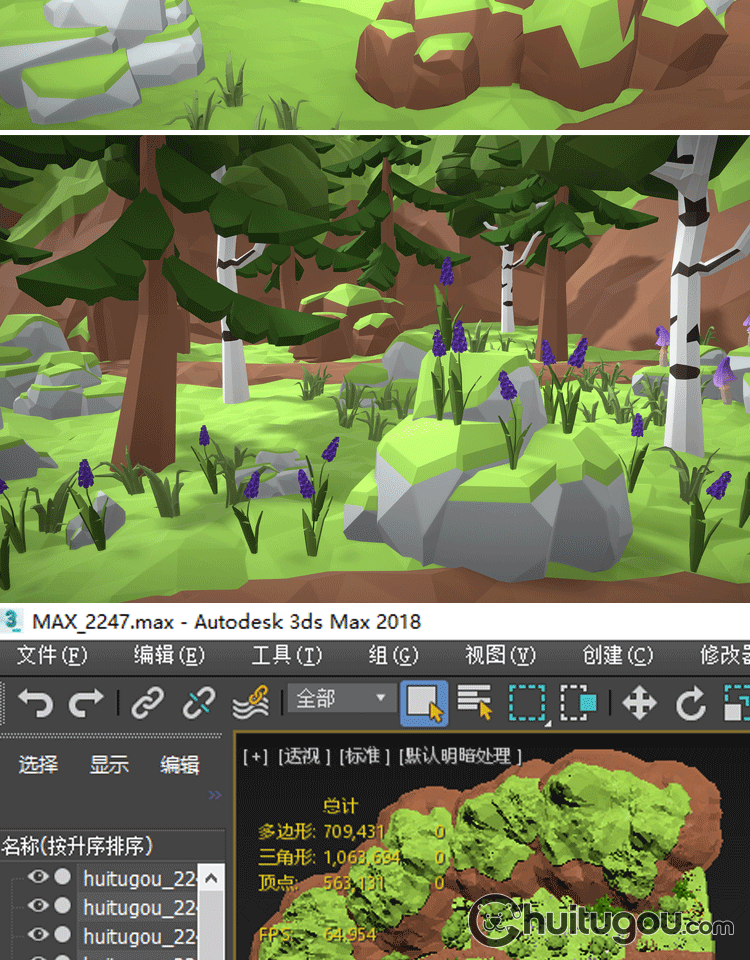Viewport: 750px width, 960px height.
Task: Select the Bind to Space Warp tool
Action: (x=250, y=703)
